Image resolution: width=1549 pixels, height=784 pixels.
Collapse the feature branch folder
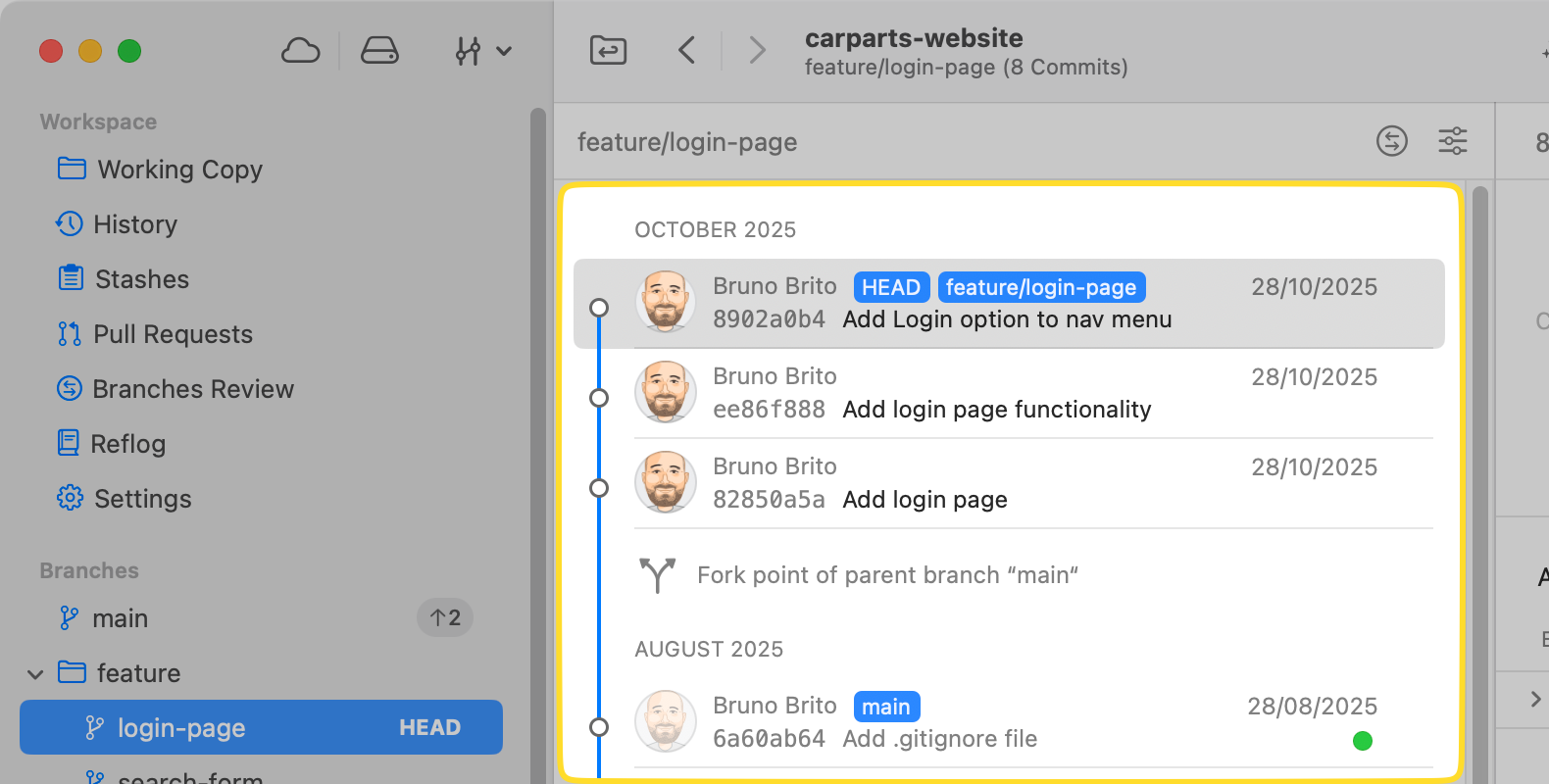35,674
